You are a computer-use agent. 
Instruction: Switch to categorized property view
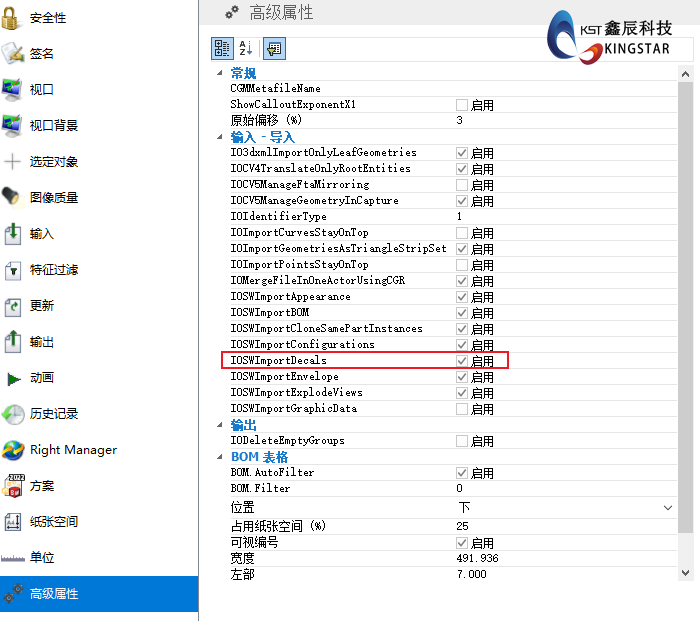click(222, 48)
